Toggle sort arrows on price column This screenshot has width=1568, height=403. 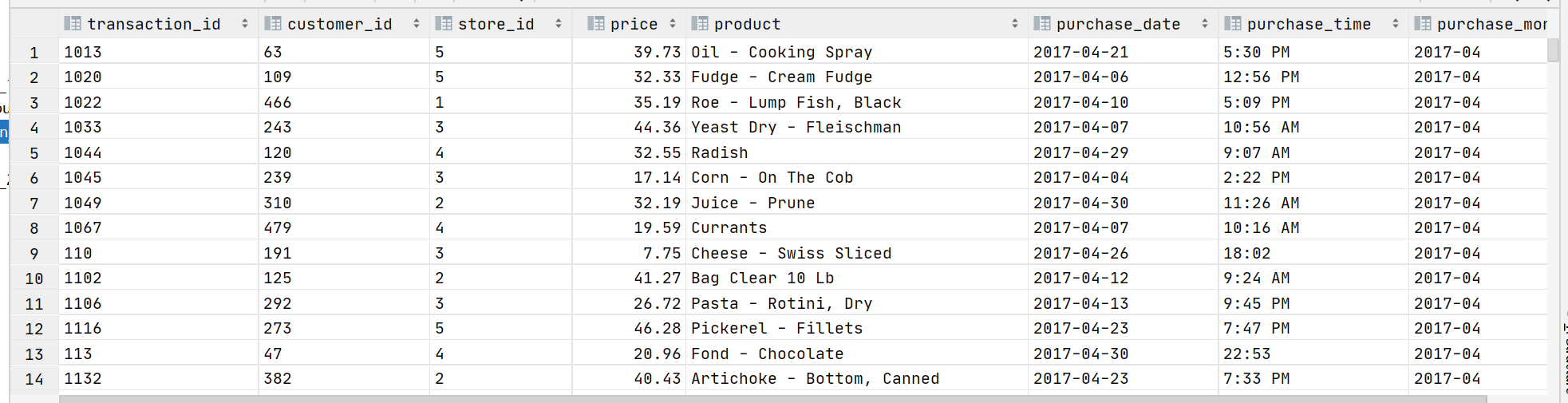673,24
